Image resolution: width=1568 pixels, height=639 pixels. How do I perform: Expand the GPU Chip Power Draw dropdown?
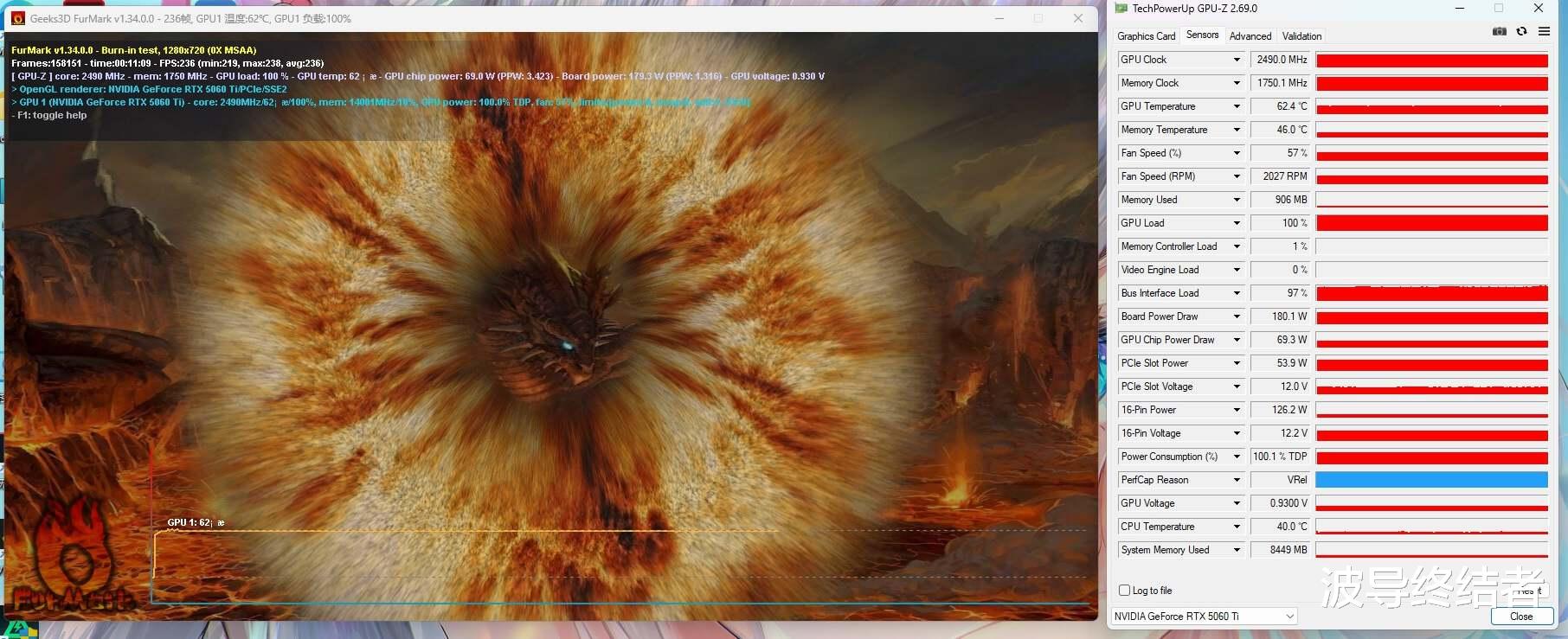coord(1237,340)
